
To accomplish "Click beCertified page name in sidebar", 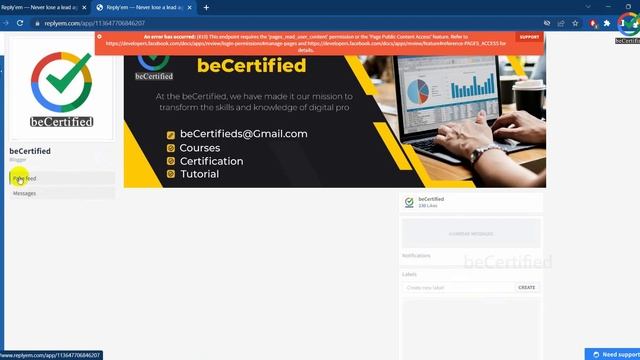I will [x=30, y=151].
